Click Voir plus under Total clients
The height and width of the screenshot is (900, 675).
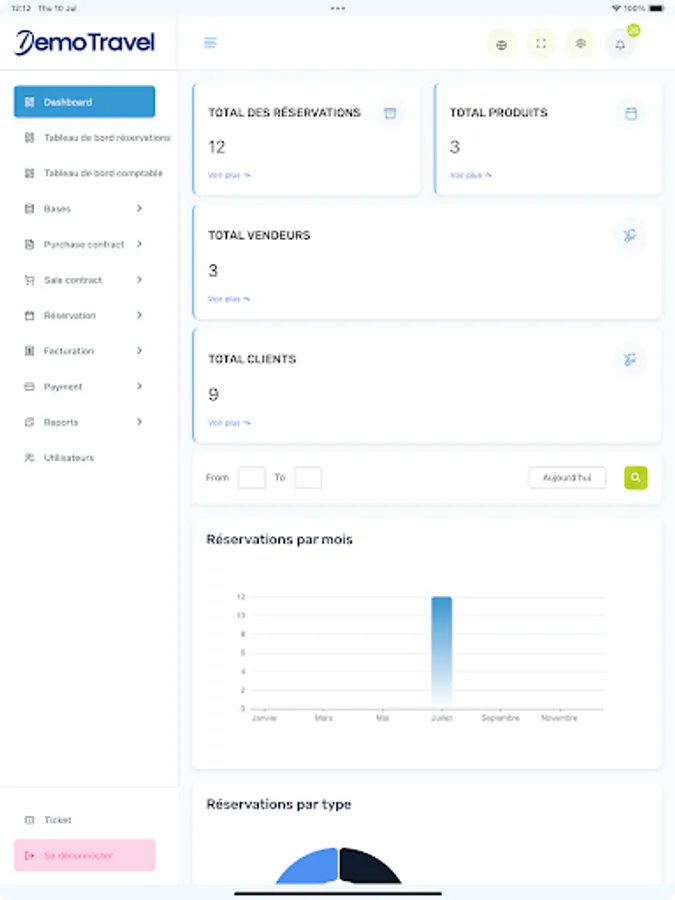229,423
